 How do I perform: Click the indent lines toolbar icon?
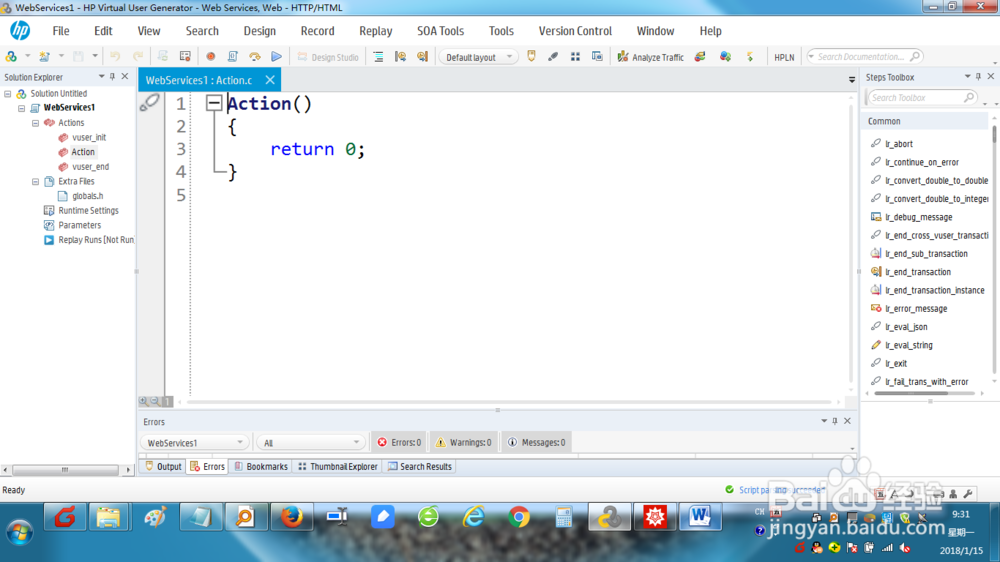pyautogui.click(x=378, y=57)
